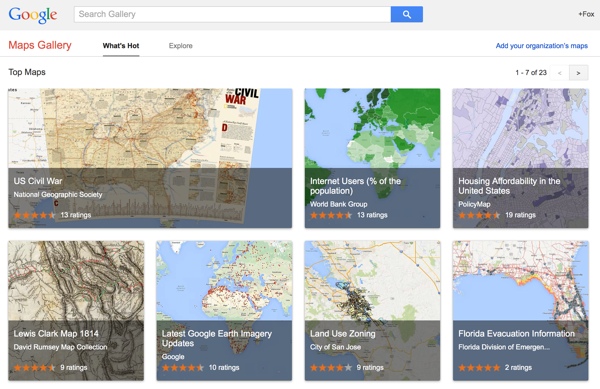Open the US Civil War map card
600x389 pixels.
coord(150,158)
